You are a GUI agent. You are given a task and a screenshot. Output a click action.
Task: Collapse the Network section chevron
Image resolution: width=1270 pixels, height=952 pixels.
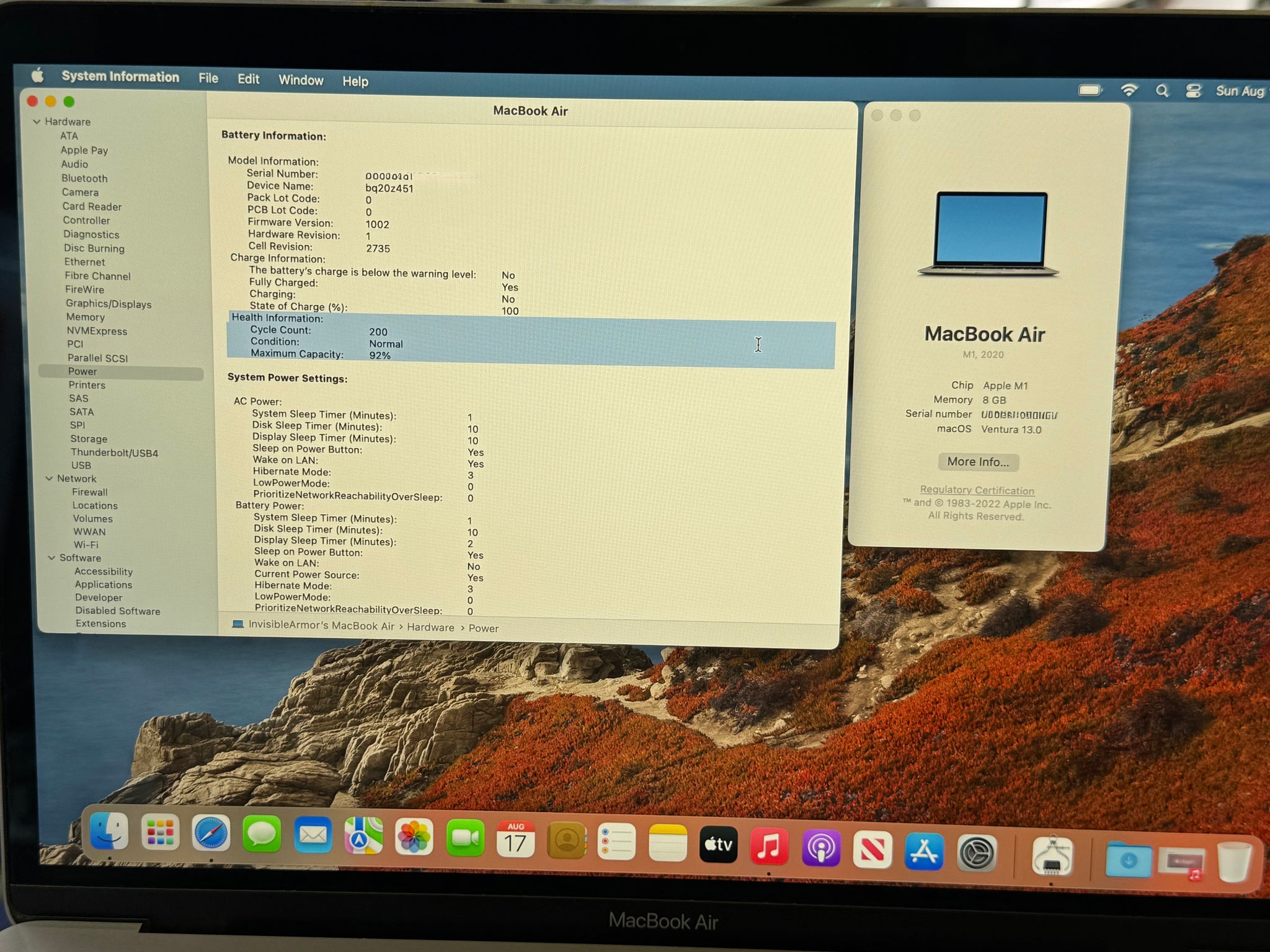point(49,478)
